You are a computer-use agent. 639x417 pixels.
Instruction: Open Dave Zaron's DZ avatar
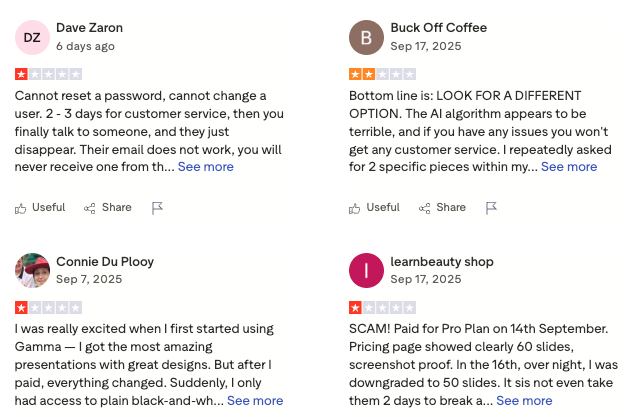click(32, 37)
